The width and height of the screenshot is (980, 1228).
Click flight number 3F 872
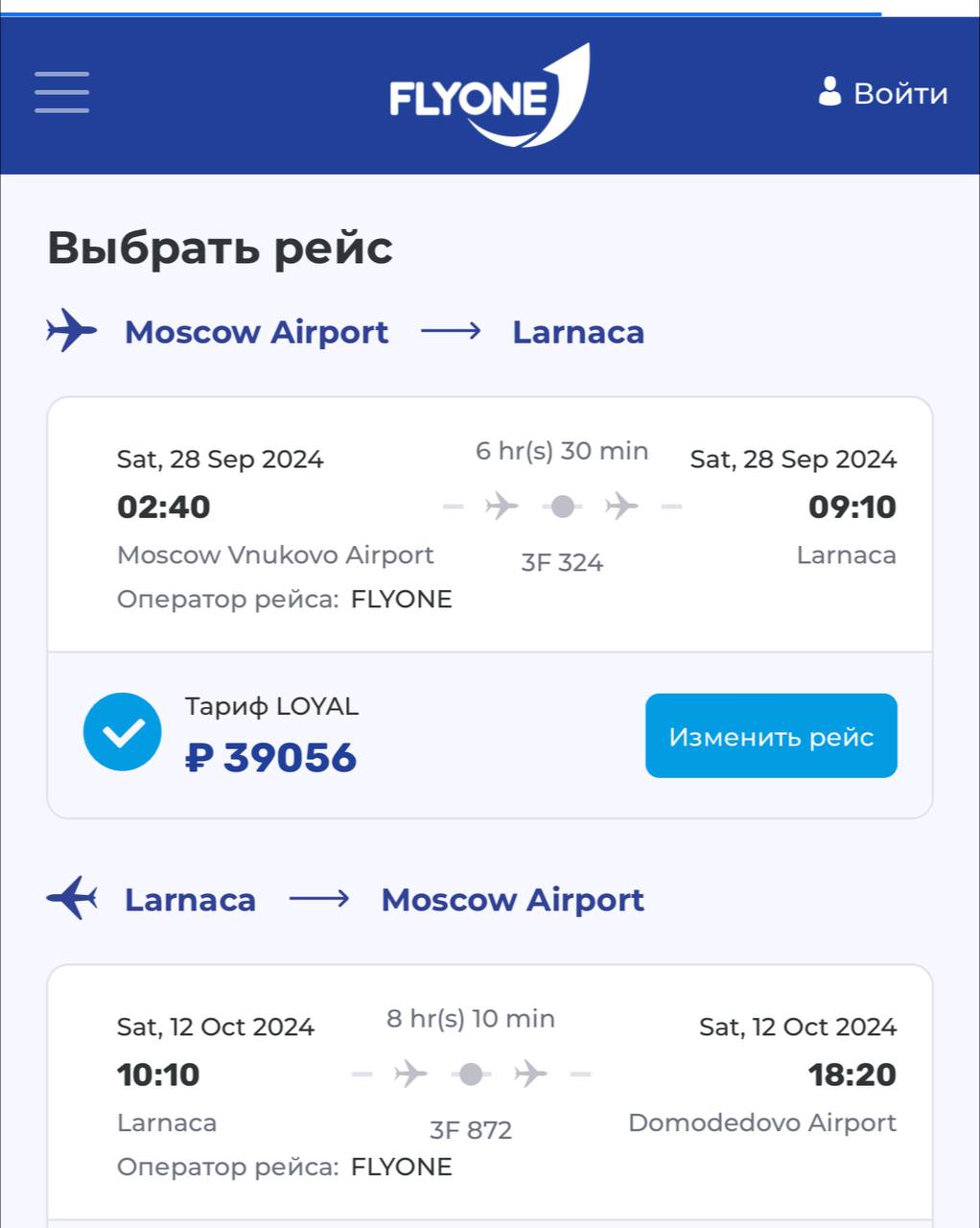[x=471, y=1130]
